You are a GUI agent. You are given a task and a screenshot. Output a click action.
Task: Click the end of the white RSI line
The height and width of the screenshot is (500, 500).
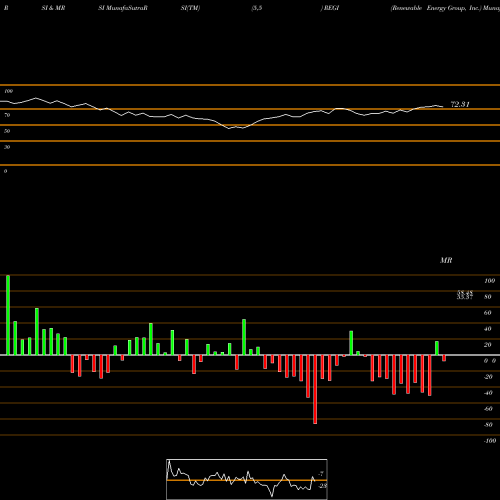[443, 107]
